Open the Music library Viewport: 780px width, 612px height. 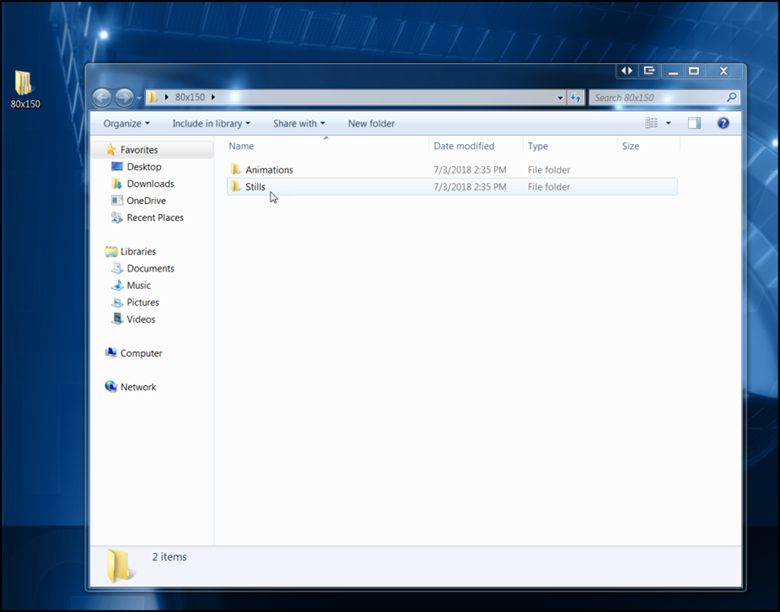pos(138,285)
